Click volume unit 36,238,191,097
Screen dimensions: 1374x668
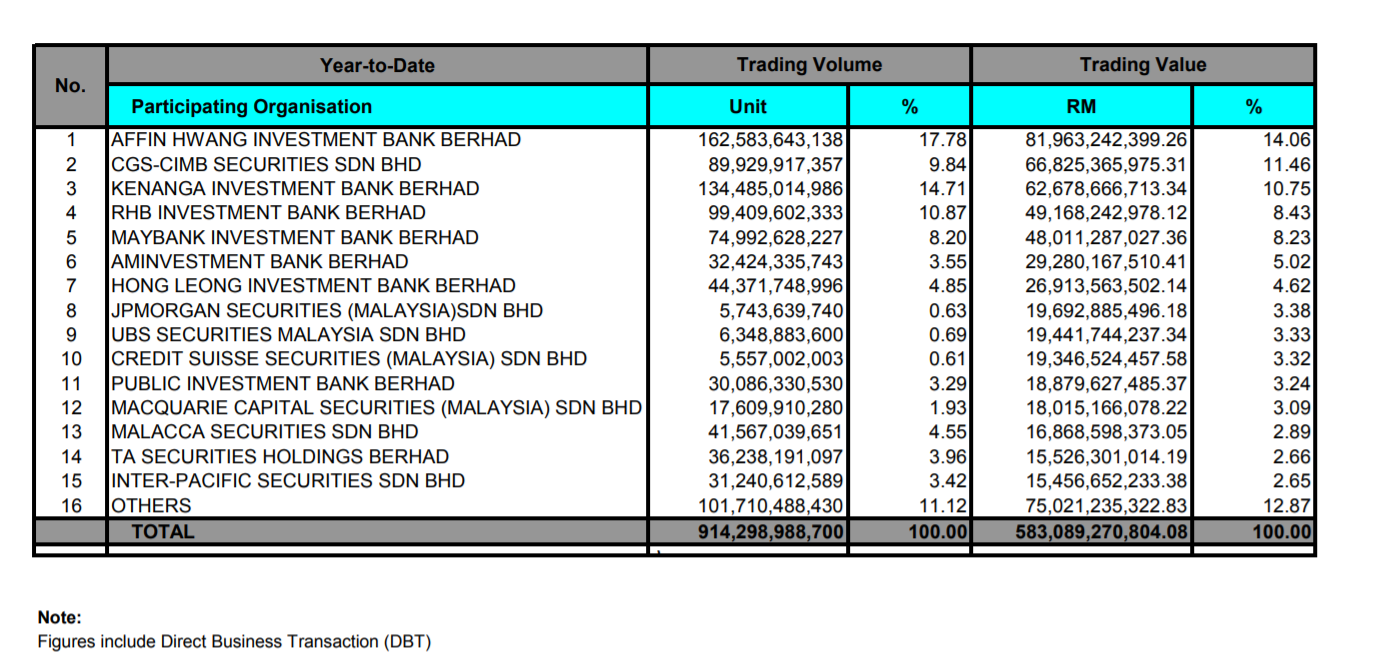776,456
